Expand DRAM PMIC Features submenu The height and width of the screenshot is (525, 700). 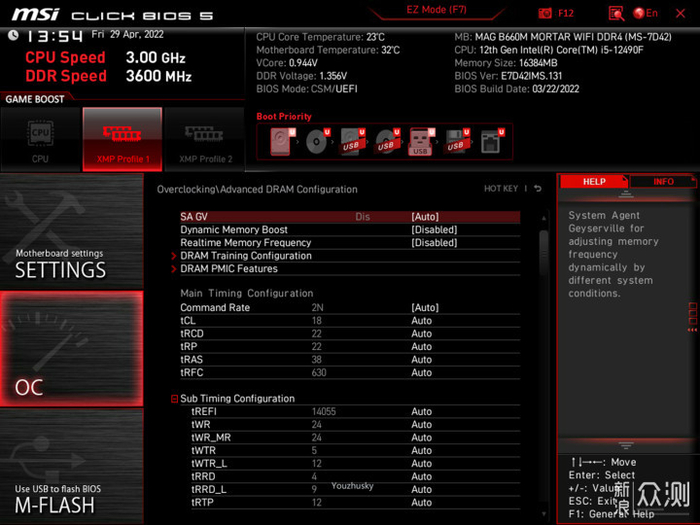228,269
